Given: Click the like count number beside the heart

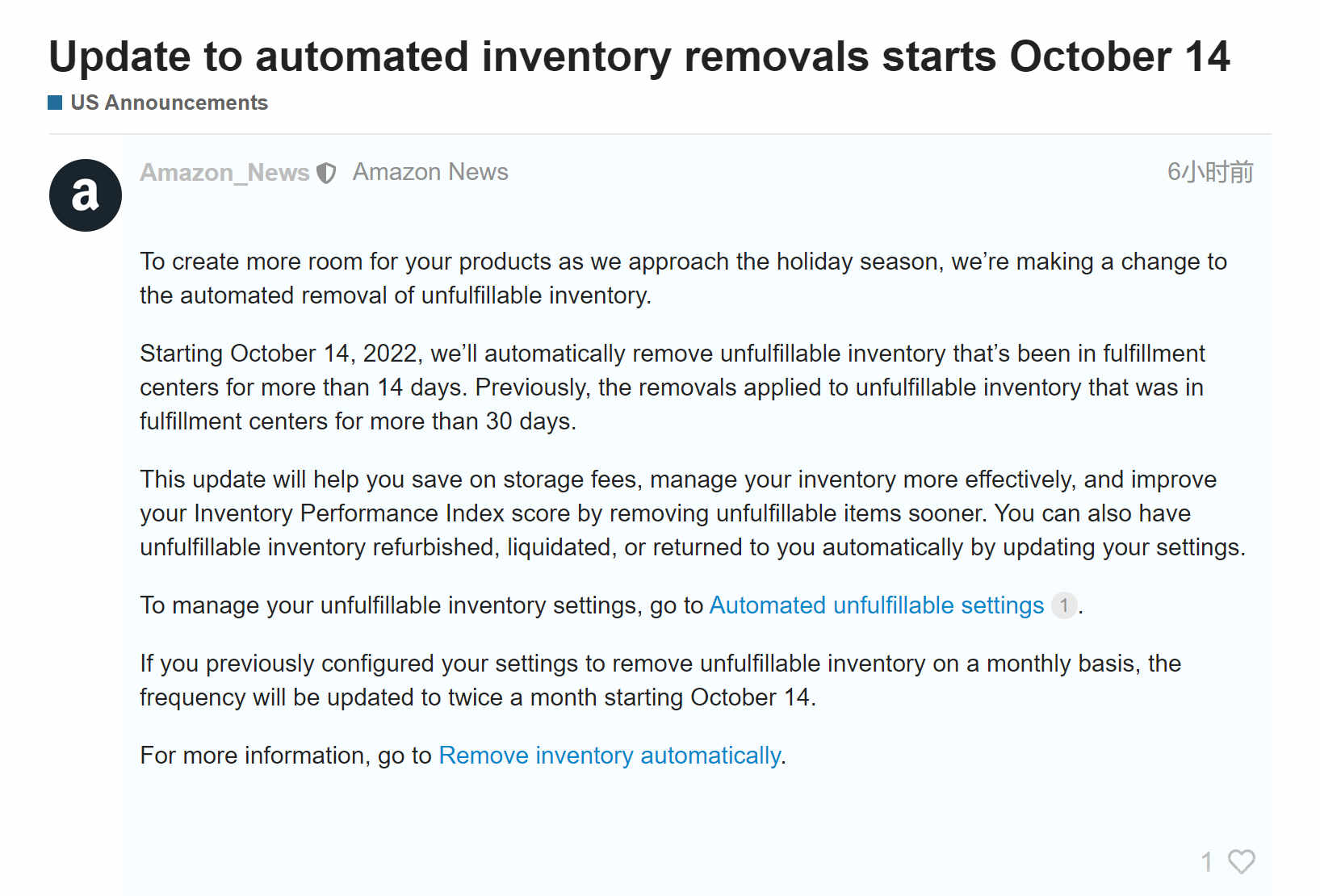Looking at the screenshot, I should click(1207, 862).
